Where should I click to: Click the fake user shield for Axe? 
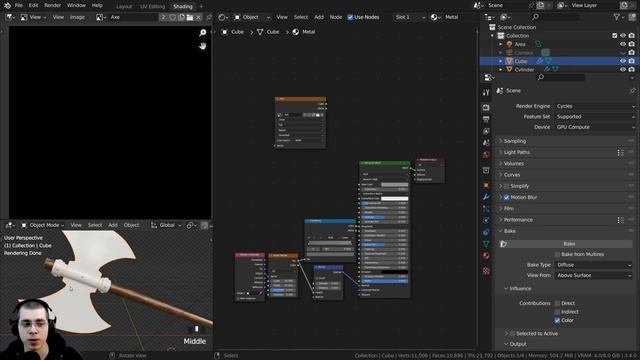[x=173, y=17]
